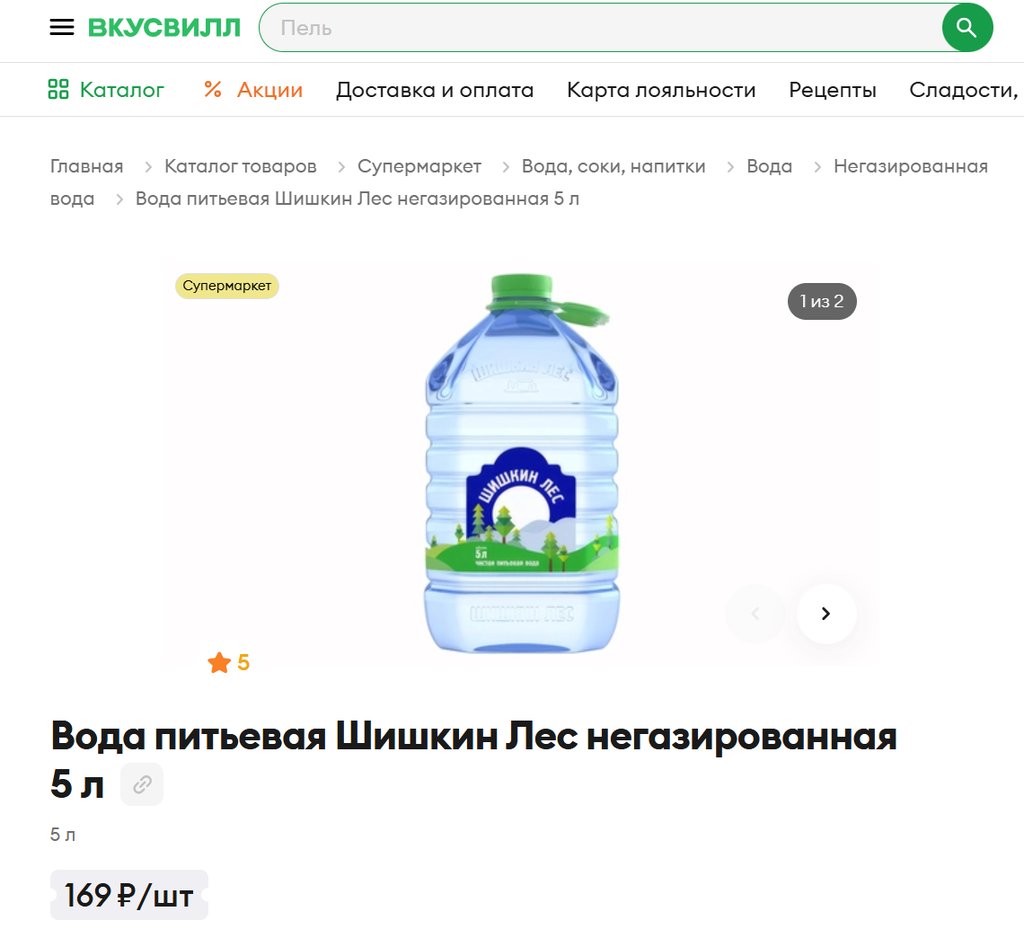Click the previous photo arrow

click(756, 614)
